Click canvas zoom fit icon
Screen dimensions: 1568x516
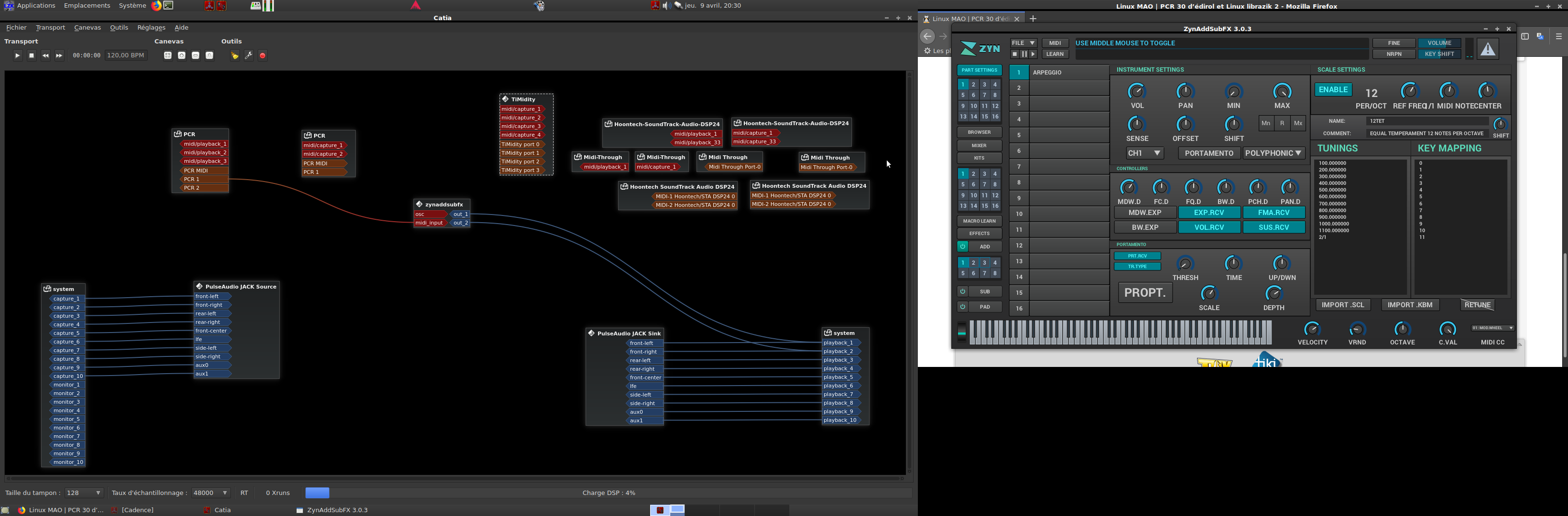pos(167,55)
